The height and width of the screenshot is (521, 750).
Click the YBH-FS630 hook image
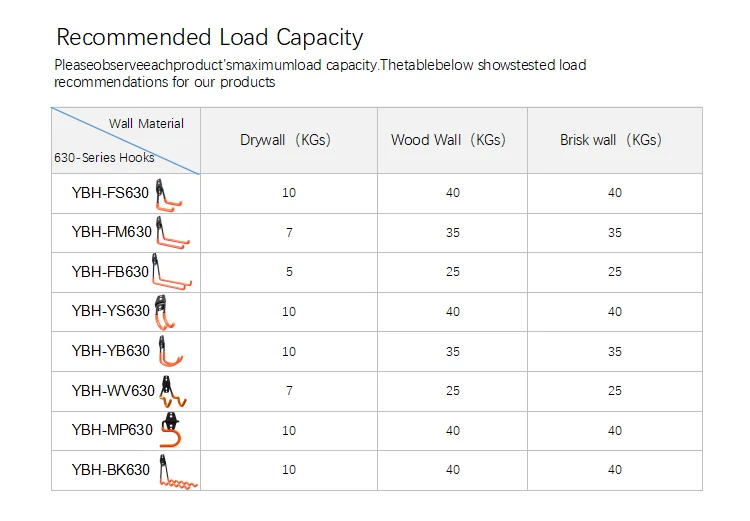[170, 194]
